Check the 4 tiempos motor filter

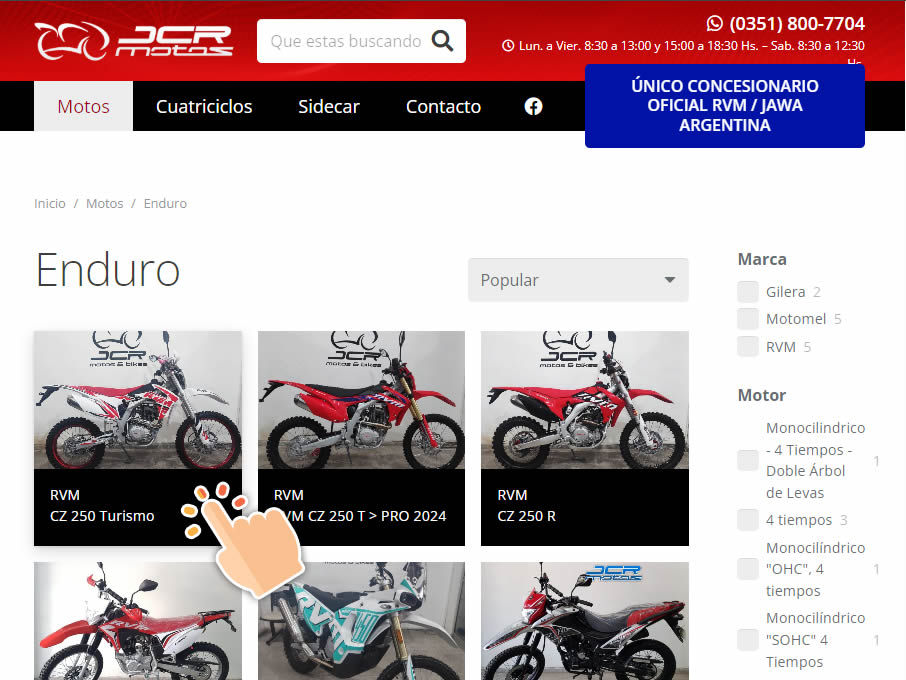[748, 520]
